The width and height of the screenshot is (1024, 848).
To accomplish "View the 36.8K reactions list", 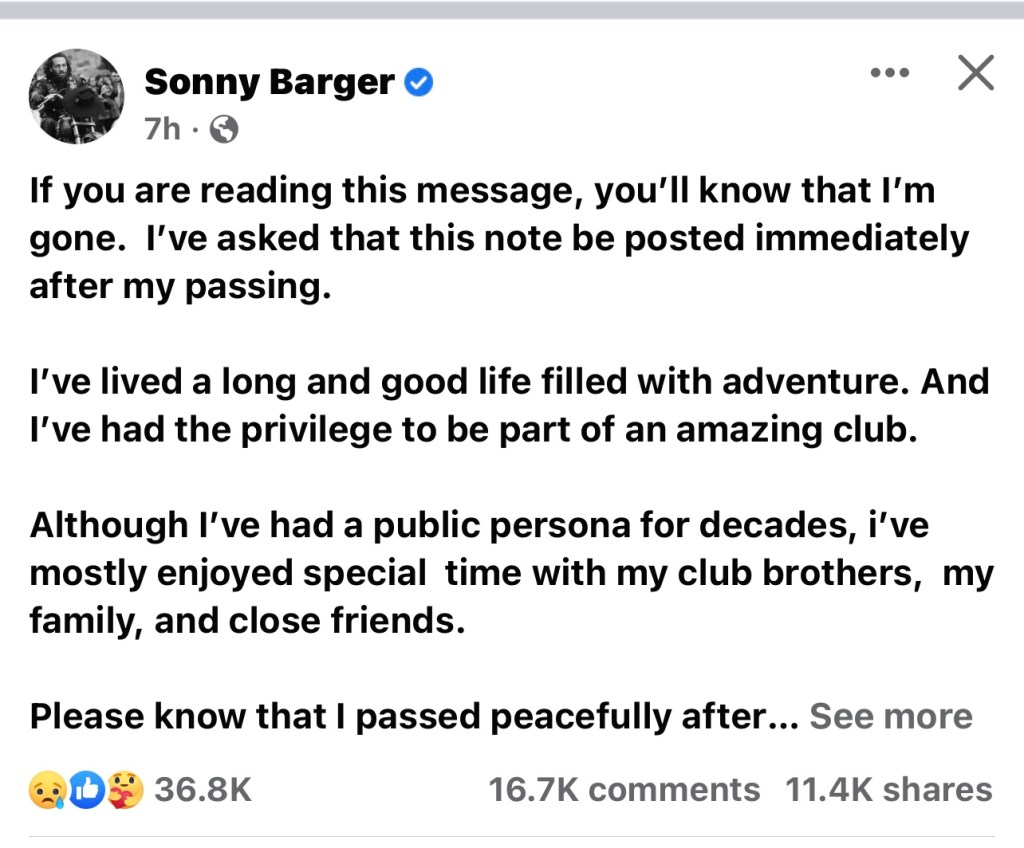I will (x=203, y=790).
